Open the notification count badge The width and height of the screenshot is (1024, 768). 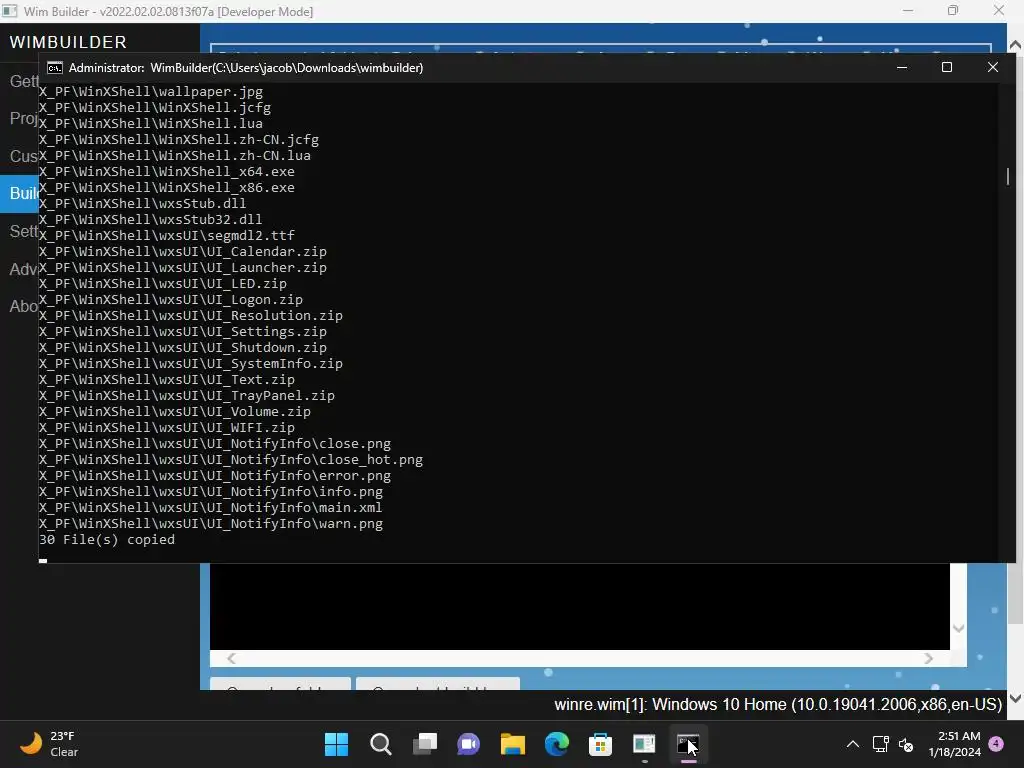[x=996, y=743]
